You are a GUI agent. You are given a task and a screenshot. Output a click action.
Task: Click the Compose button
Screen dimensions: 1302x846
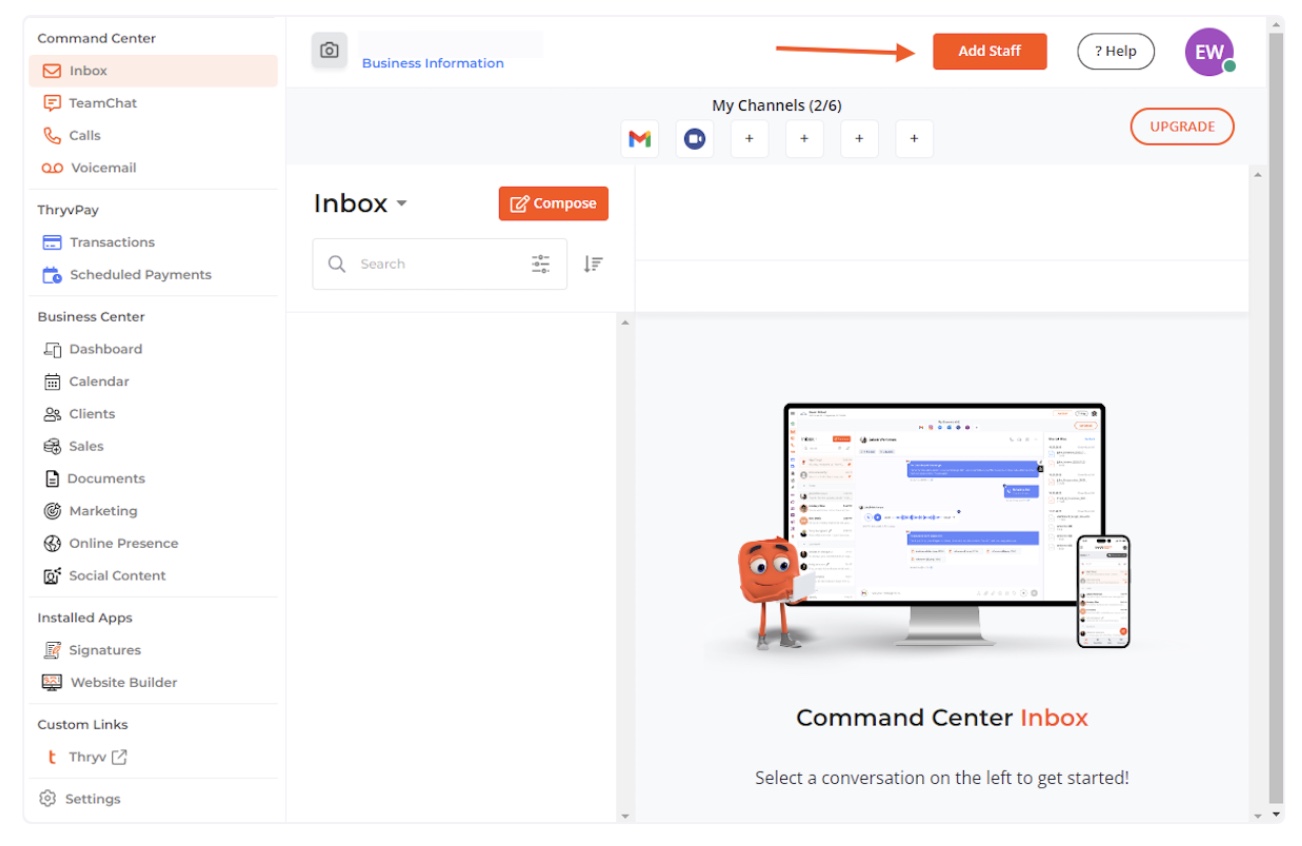[x=553, y=203]
